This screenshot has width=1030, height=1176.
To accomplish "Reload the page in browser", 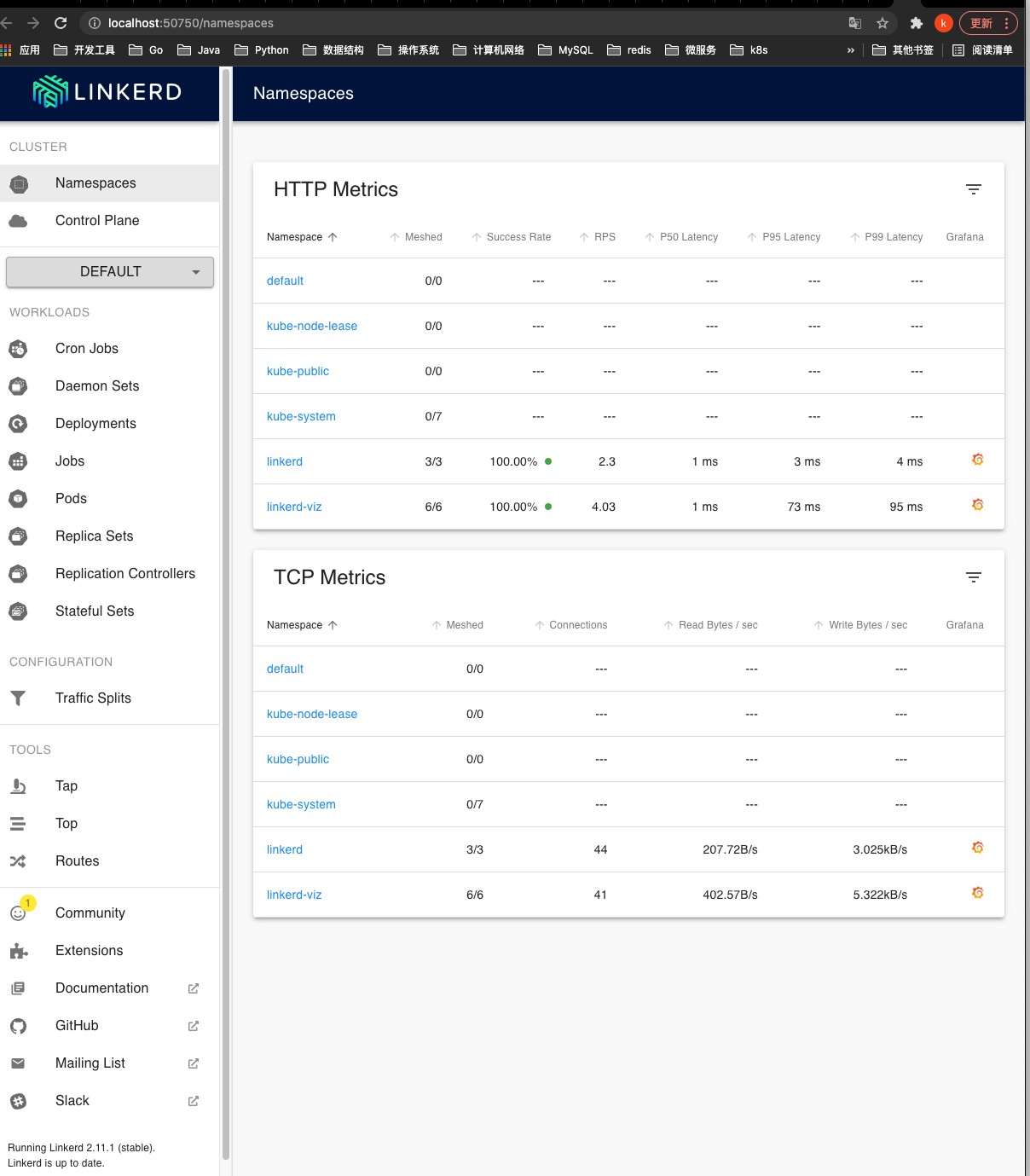I will tap(61, 23).
